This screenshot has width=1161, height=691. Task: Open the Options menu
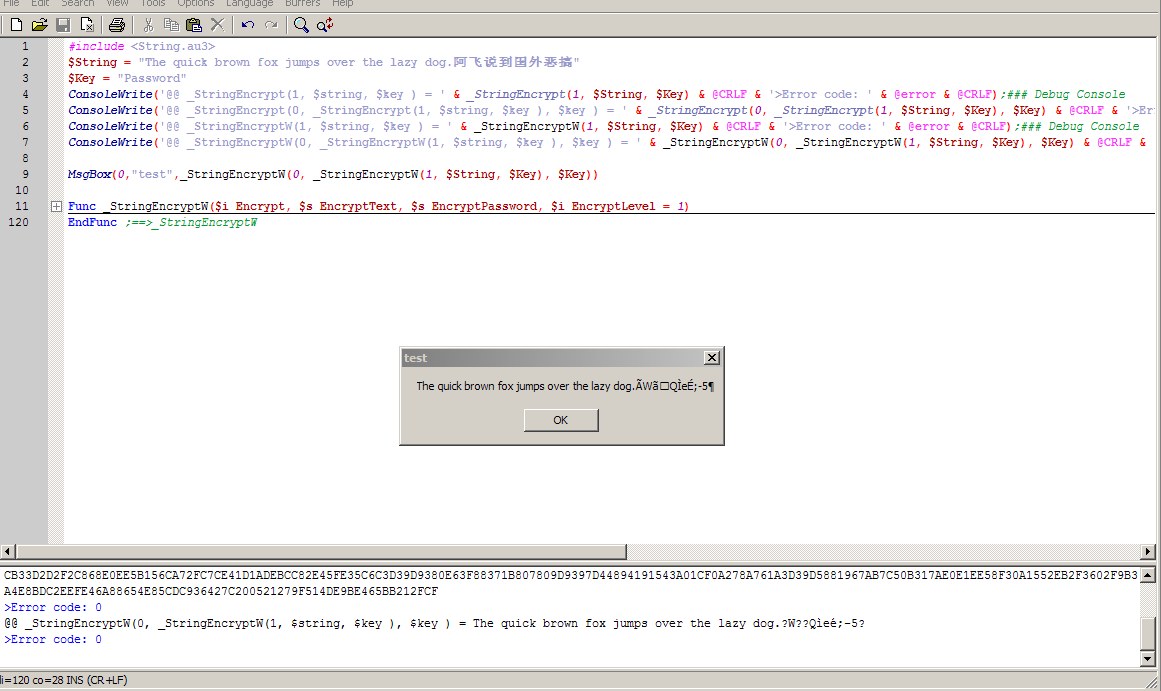tap(195, 4)
